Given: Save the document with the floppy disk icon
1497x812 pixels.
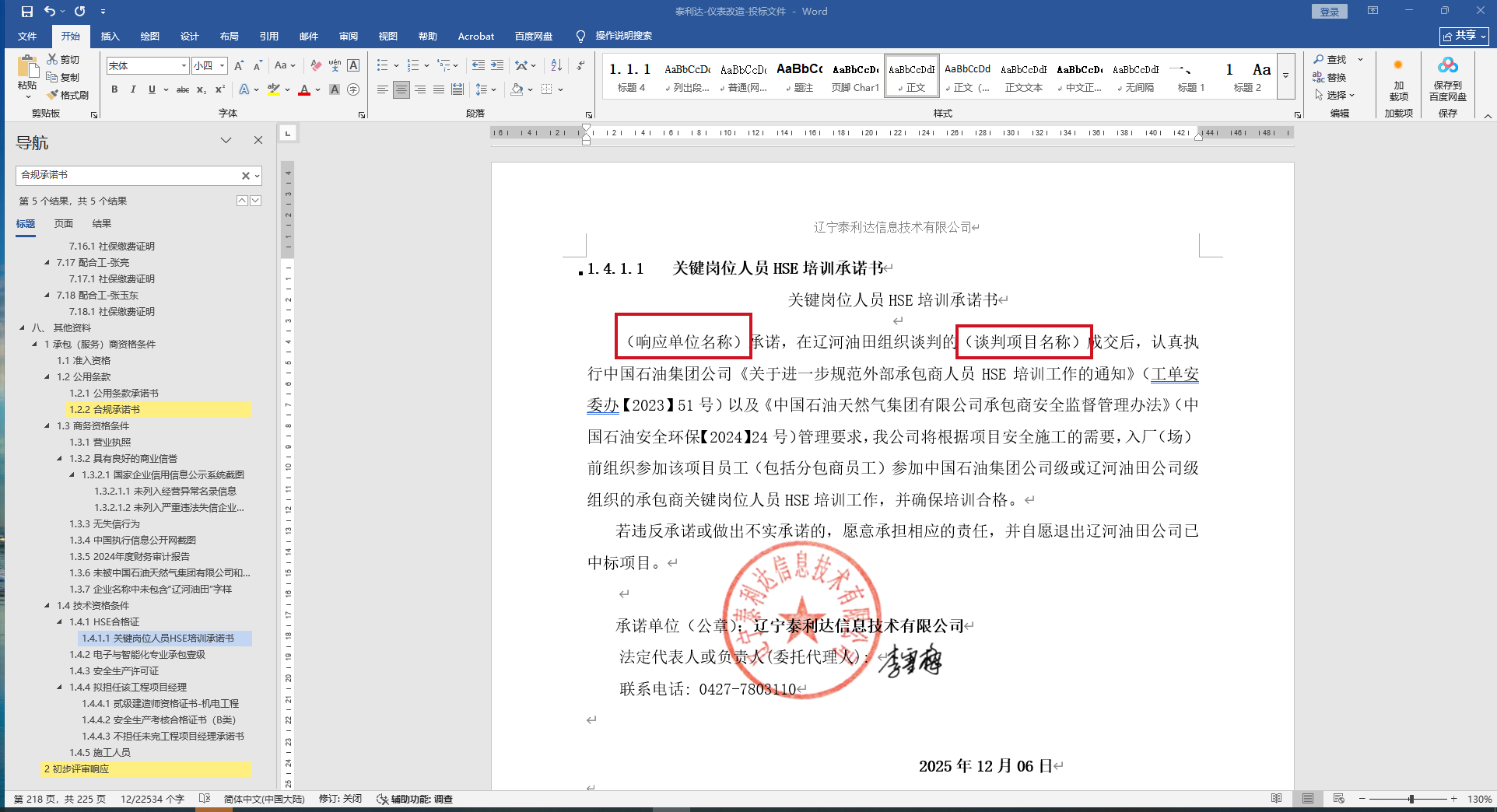Looking at the screenshot, I should [x=27, y=12].
